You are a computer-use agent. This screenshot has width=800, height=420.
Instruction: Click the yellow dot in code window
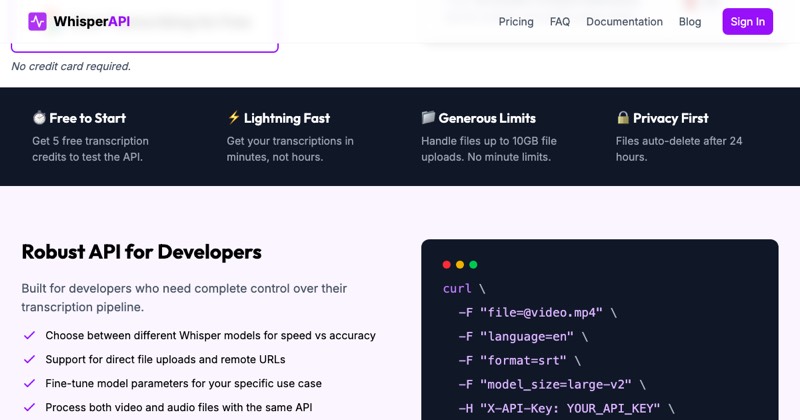[x=460, y=264]
